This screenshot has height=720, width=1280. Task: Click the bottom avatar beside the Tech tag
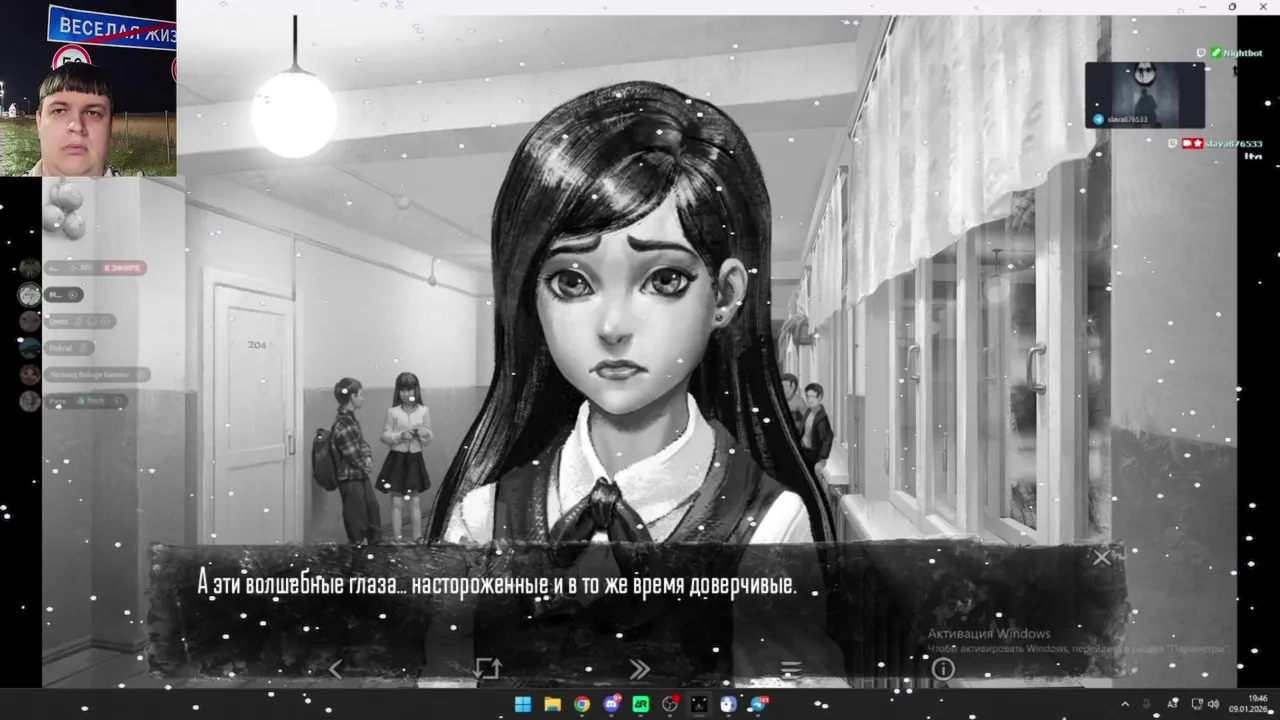(x=30, y=401)
